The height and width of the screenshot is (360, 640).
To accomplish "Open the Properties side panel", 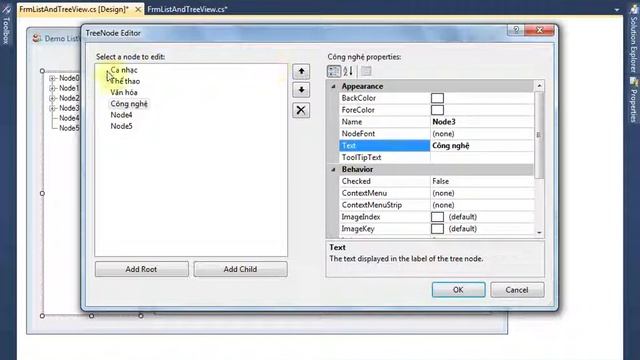I will 633,101.
